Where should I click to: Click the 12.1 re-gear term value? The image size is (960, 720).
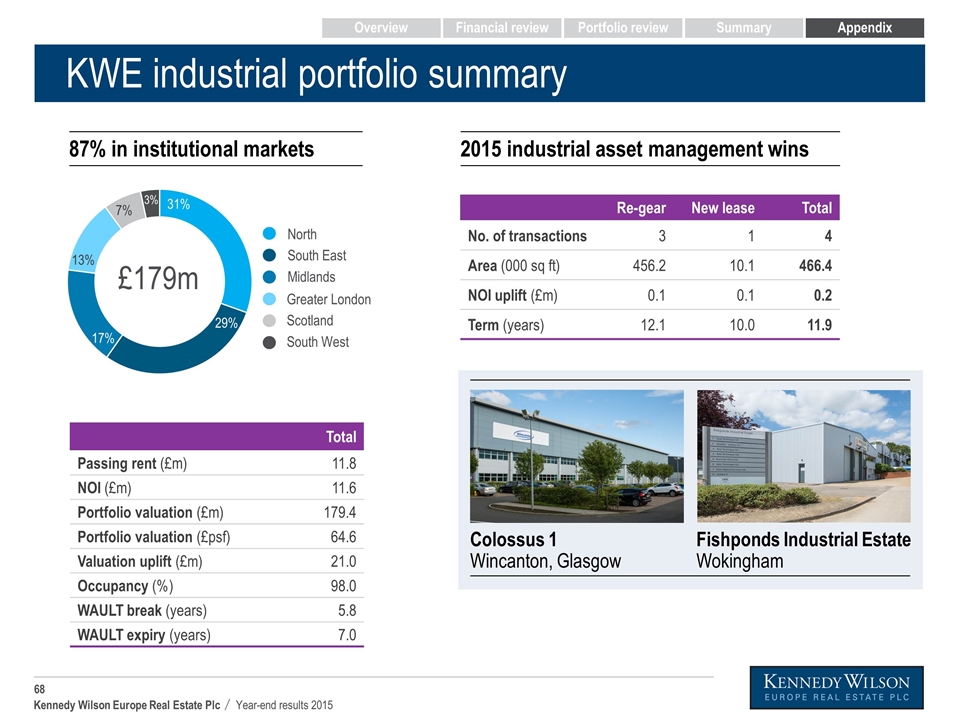pos(653,325)
